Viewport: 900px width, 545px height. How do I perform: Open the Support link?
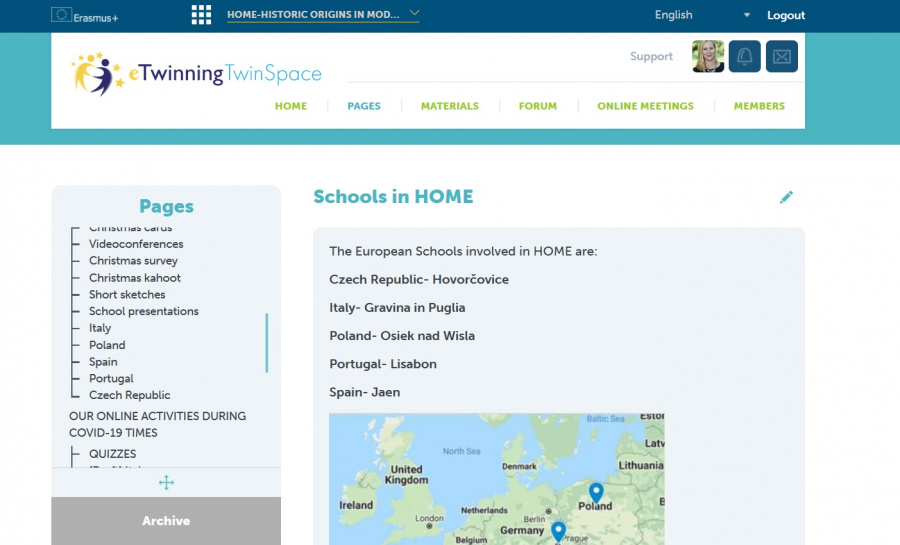click(651, 56)
